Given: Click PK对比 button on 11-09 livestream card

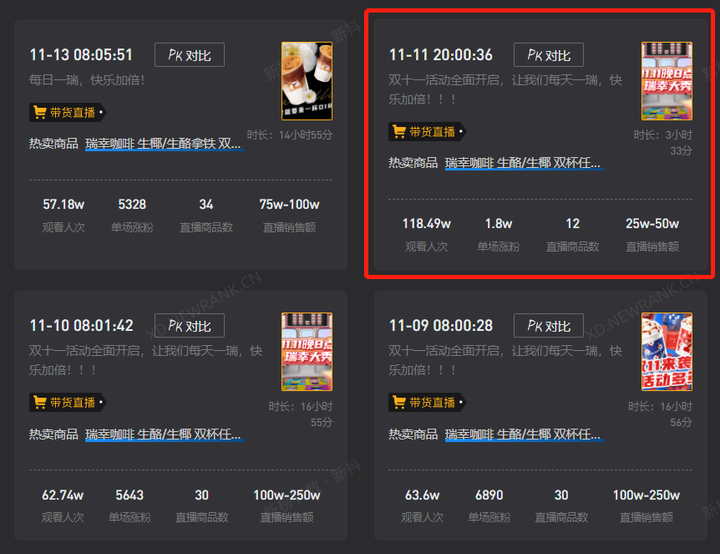Looking at the screenshot, I should point(549,326).
